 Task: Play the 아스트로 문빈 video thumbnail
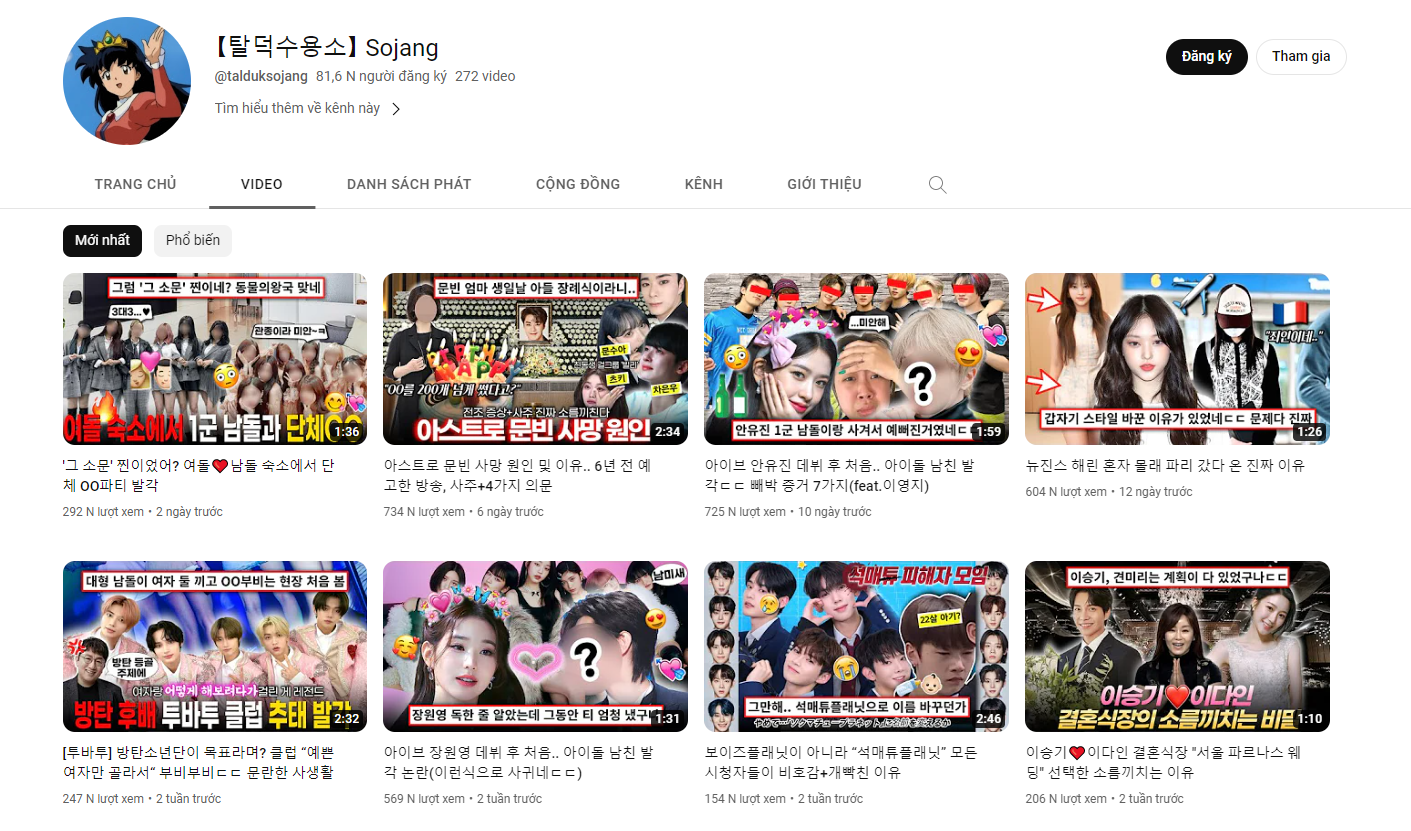pos(535,359)
